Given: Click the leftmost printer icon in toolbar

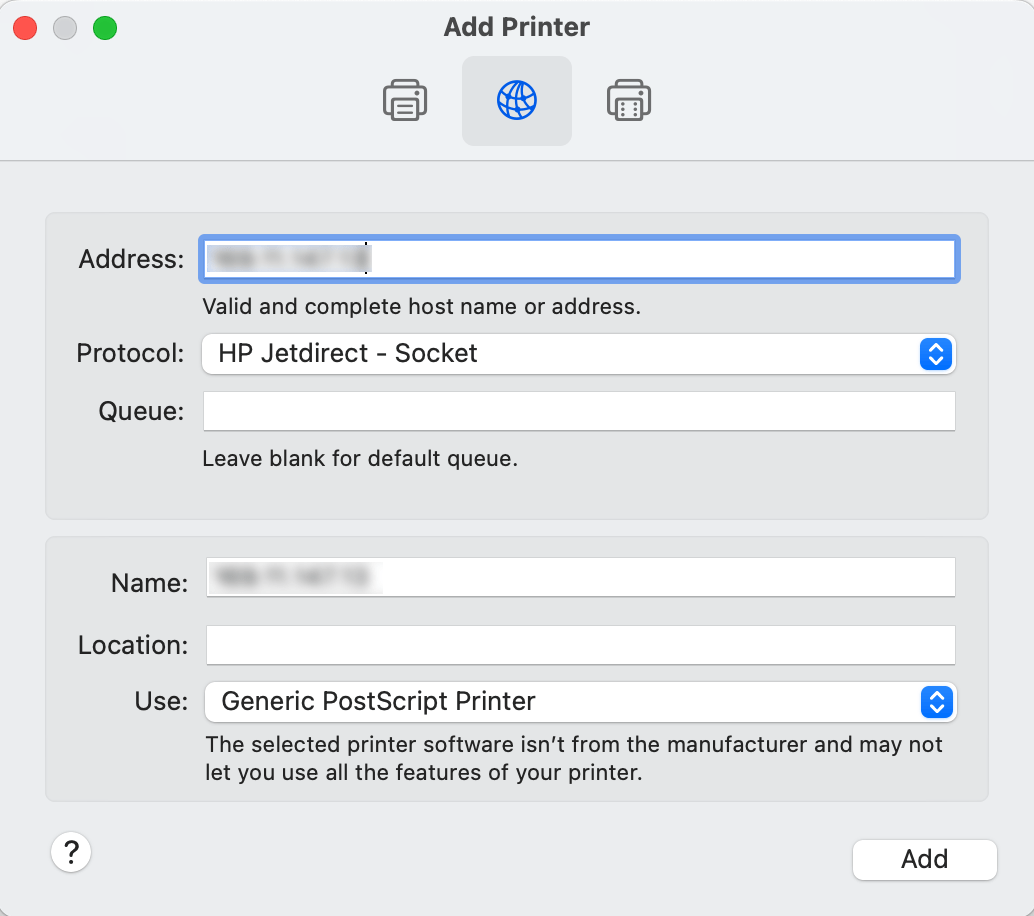Looking at the screenshot, I should (x=404, y=100).
